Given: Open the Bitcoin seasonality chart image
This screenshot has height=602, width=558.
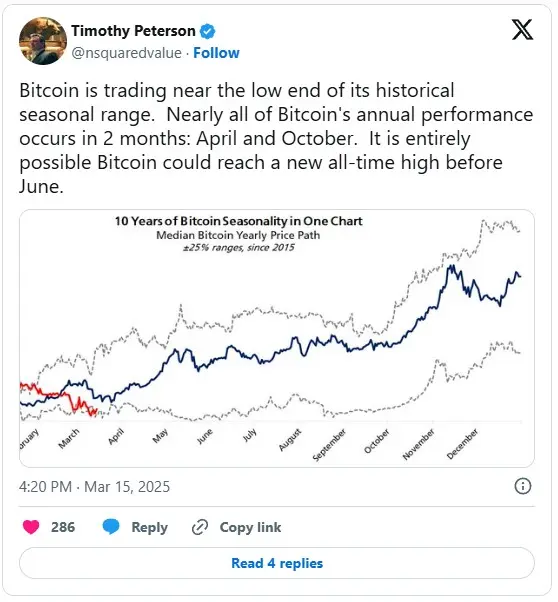Looking at the screenshot, I should pos(277,339).
